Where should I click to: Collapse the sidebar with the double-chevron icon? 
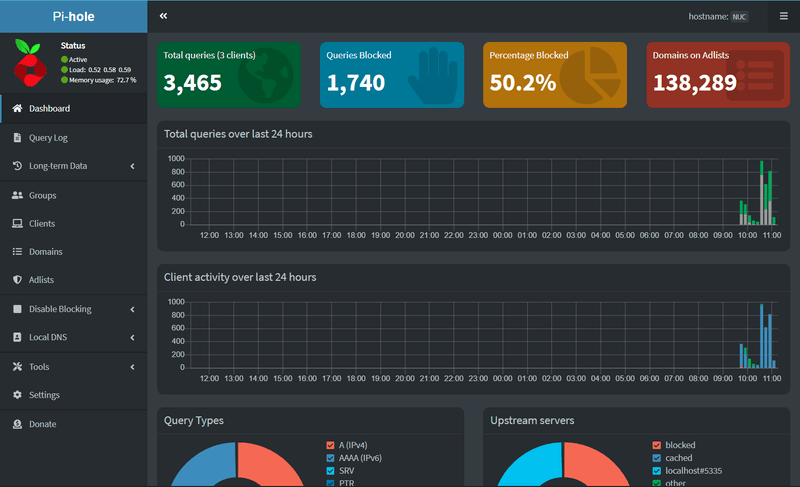(x=163, y=16)
